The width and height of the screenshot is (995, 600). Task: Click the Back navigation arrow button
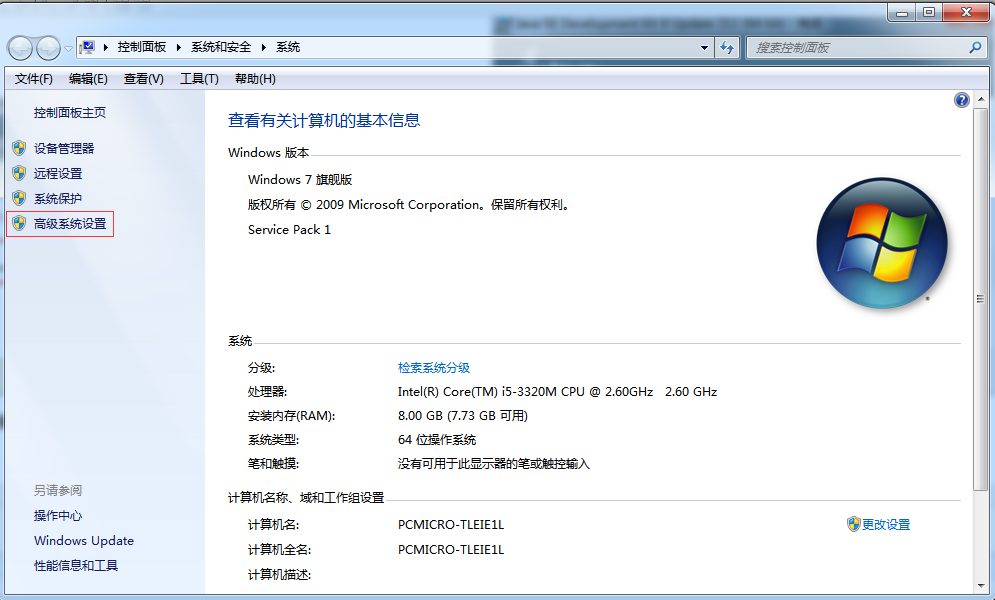pos(20,48)
